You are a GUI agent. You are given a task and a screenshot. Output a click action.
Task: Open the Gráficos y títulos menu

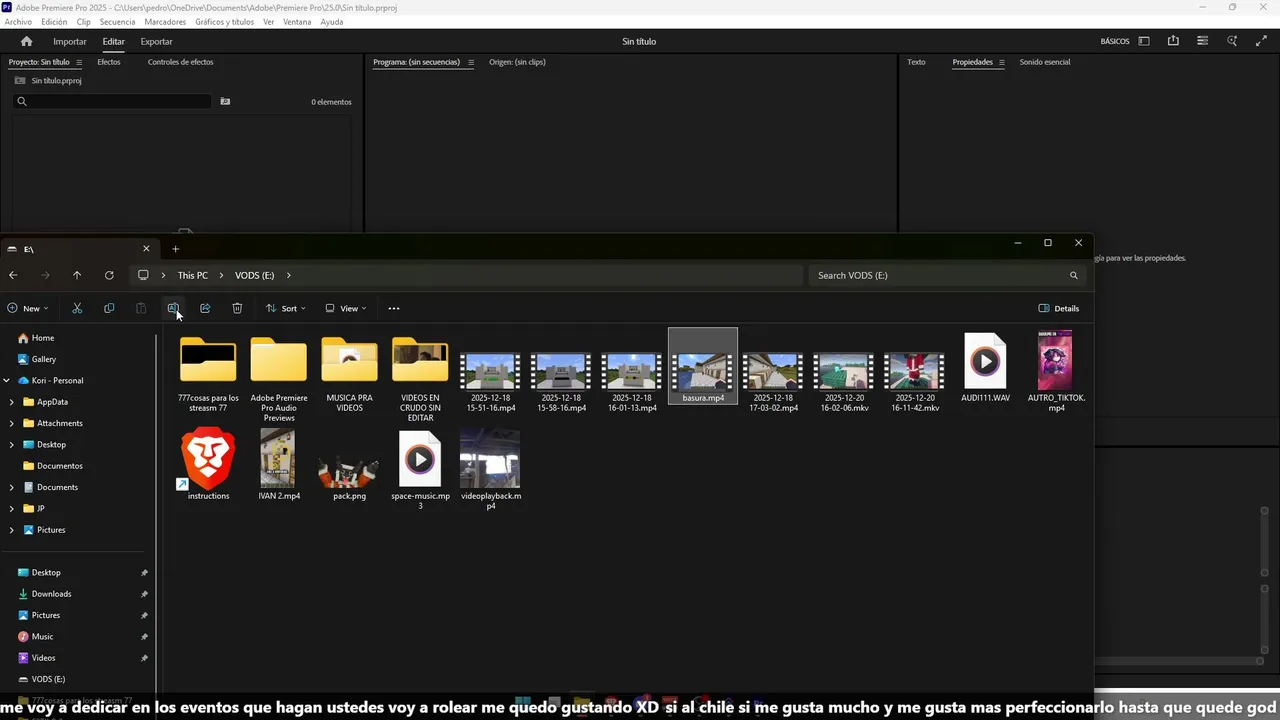click(224, 22)
